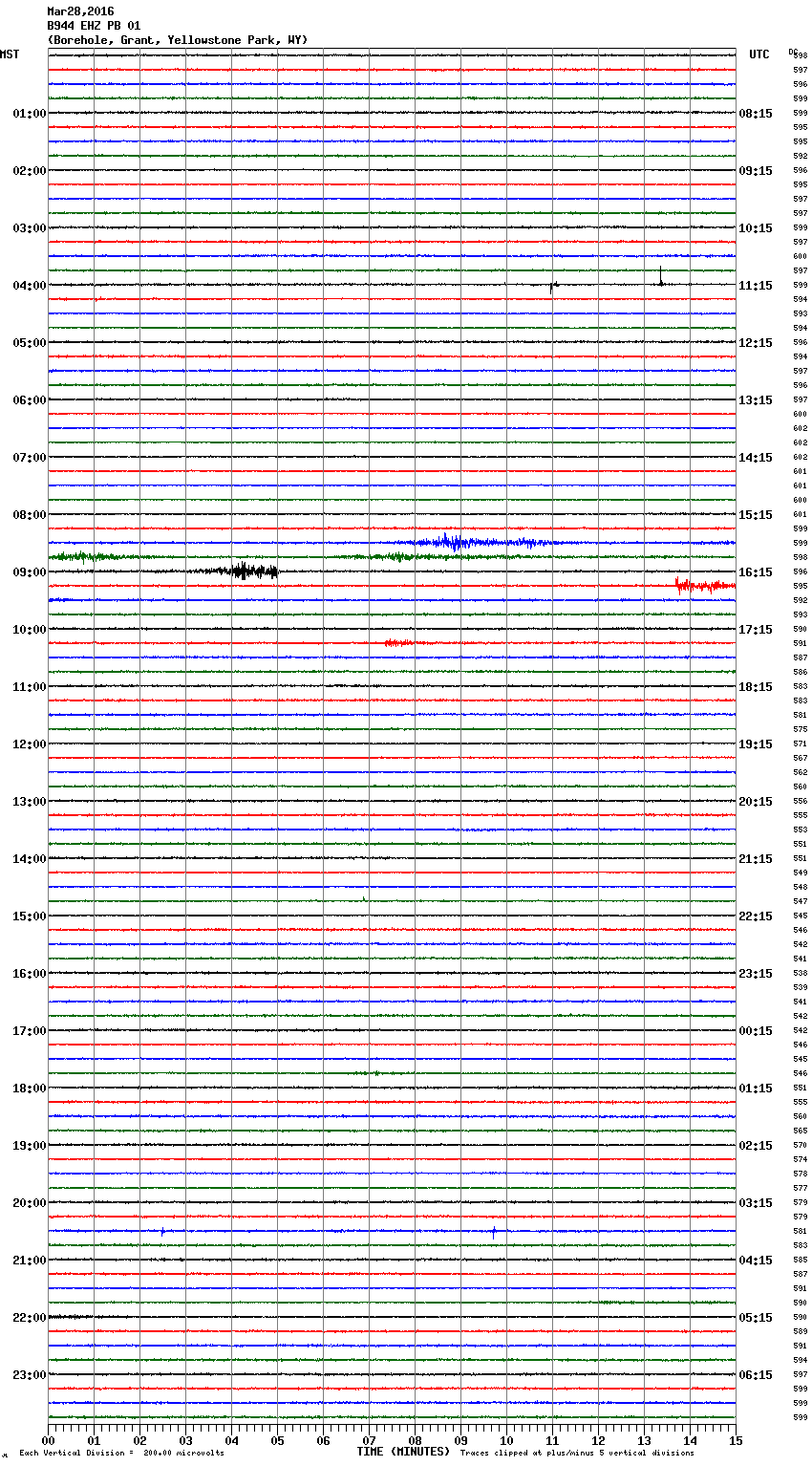The height and width of the screenshot is (1466, 812).
Task: Click the "15:15" UTC time label
Action: pyautogui.click(x=756, y=515)
